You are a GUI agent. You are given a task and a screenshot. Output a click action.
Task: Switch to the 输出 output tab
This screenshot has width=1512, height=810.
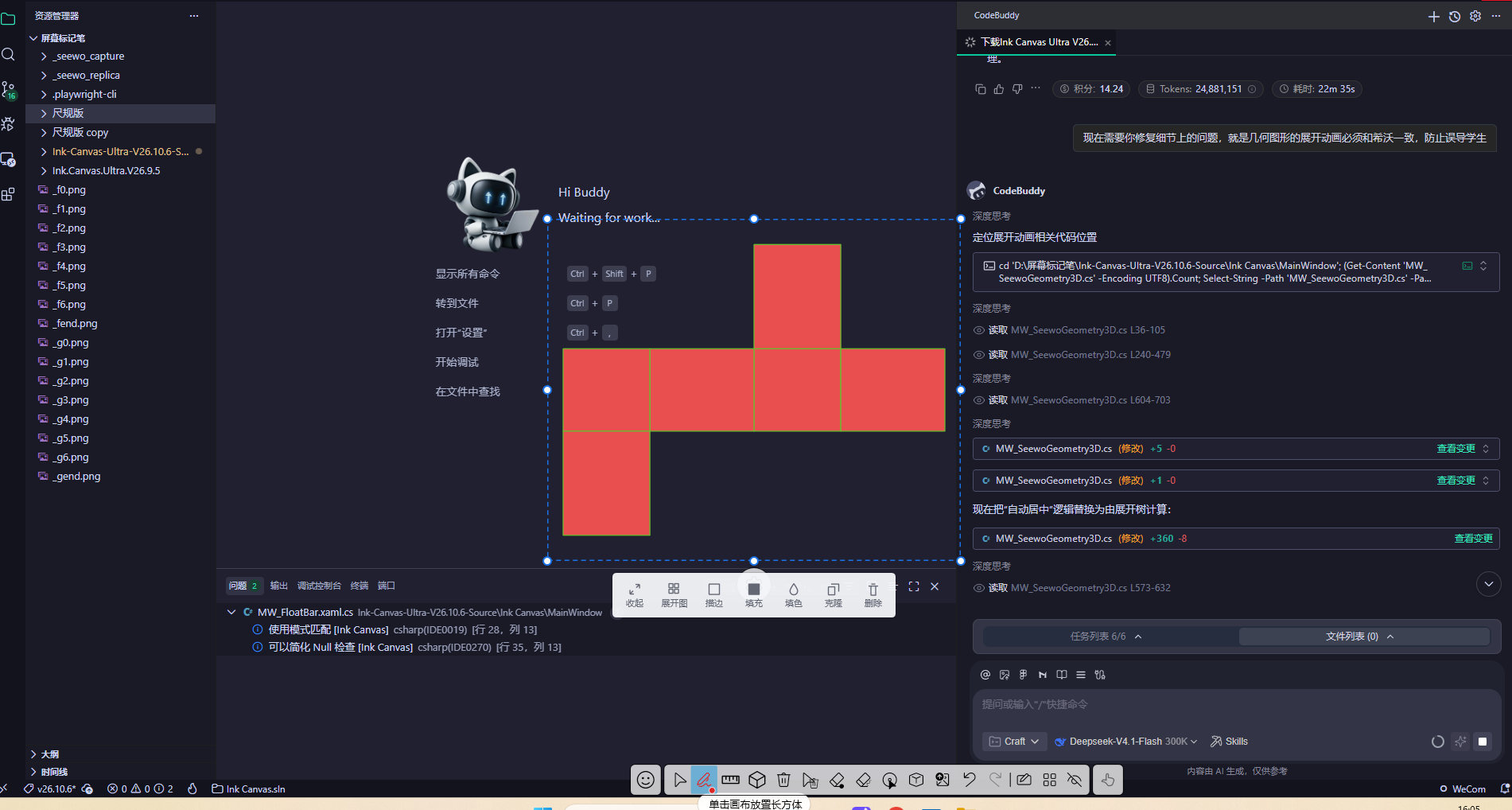coord(278,586)
